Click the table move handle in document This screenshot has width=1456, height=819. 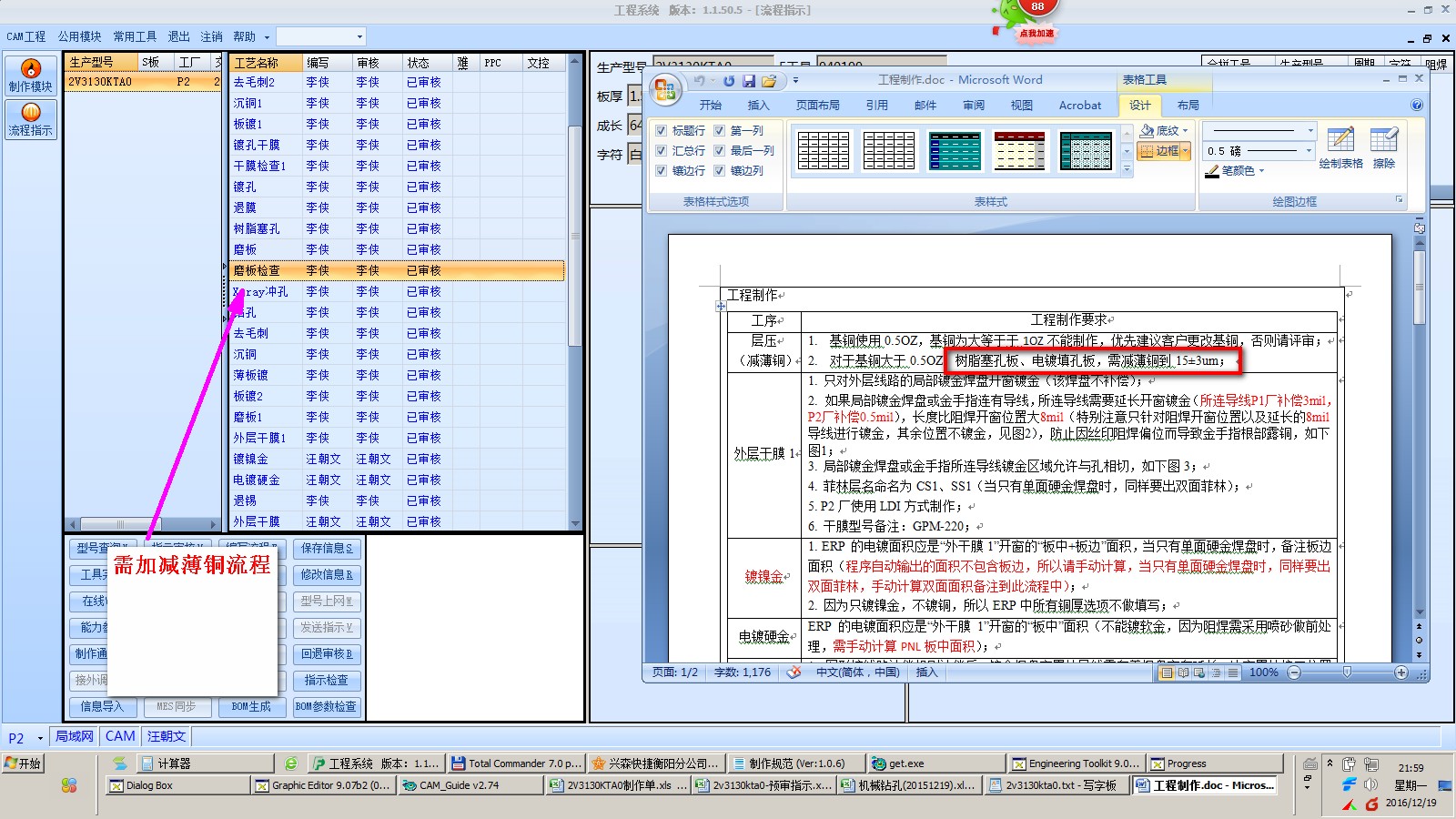(x=721, y=307)
